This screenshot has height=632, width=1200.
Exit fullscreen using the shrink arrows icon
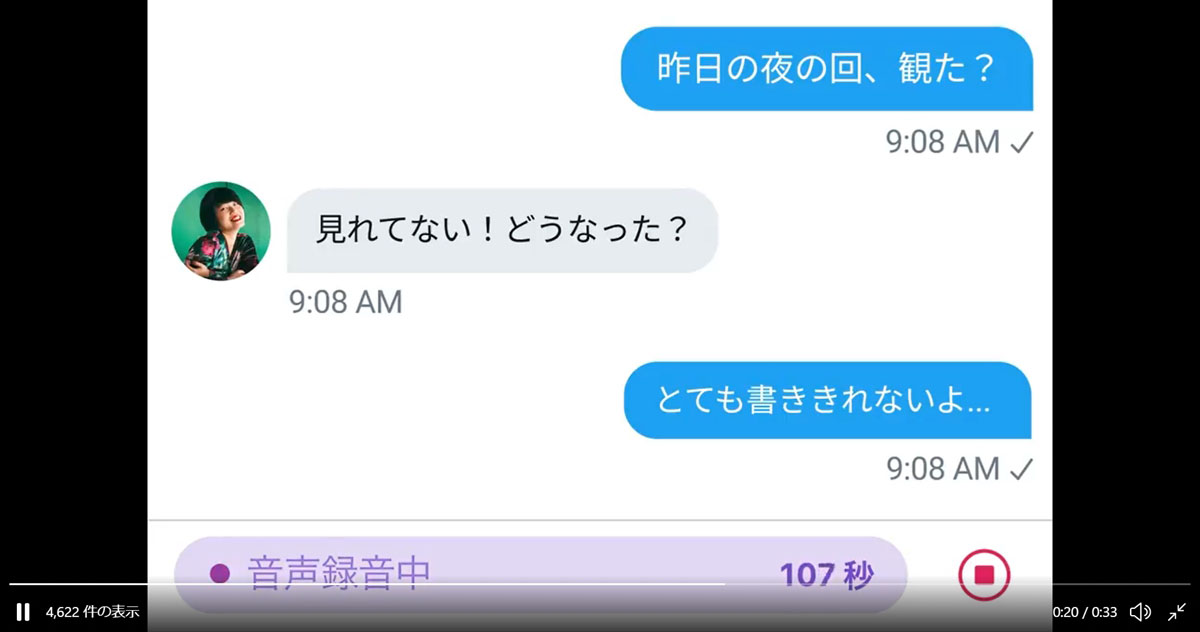coord(1177,612)
